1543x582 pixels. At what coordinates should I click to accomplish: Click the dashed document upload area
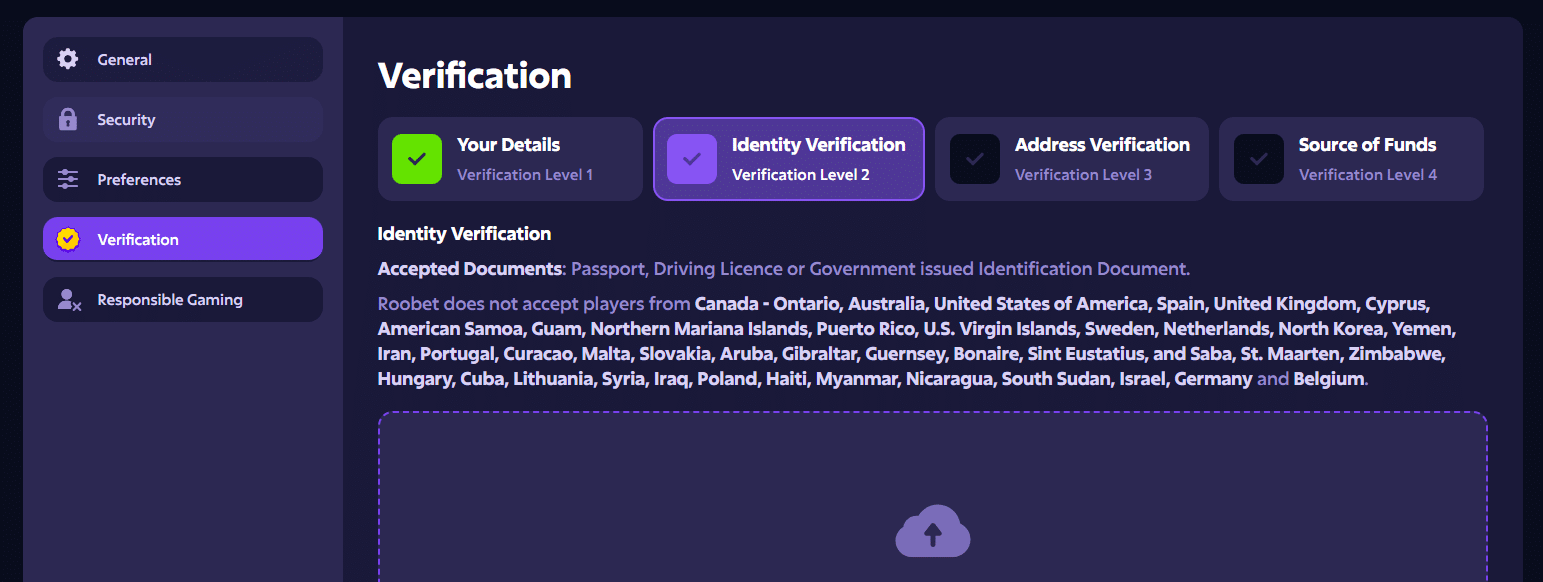[x=932, y=500]
